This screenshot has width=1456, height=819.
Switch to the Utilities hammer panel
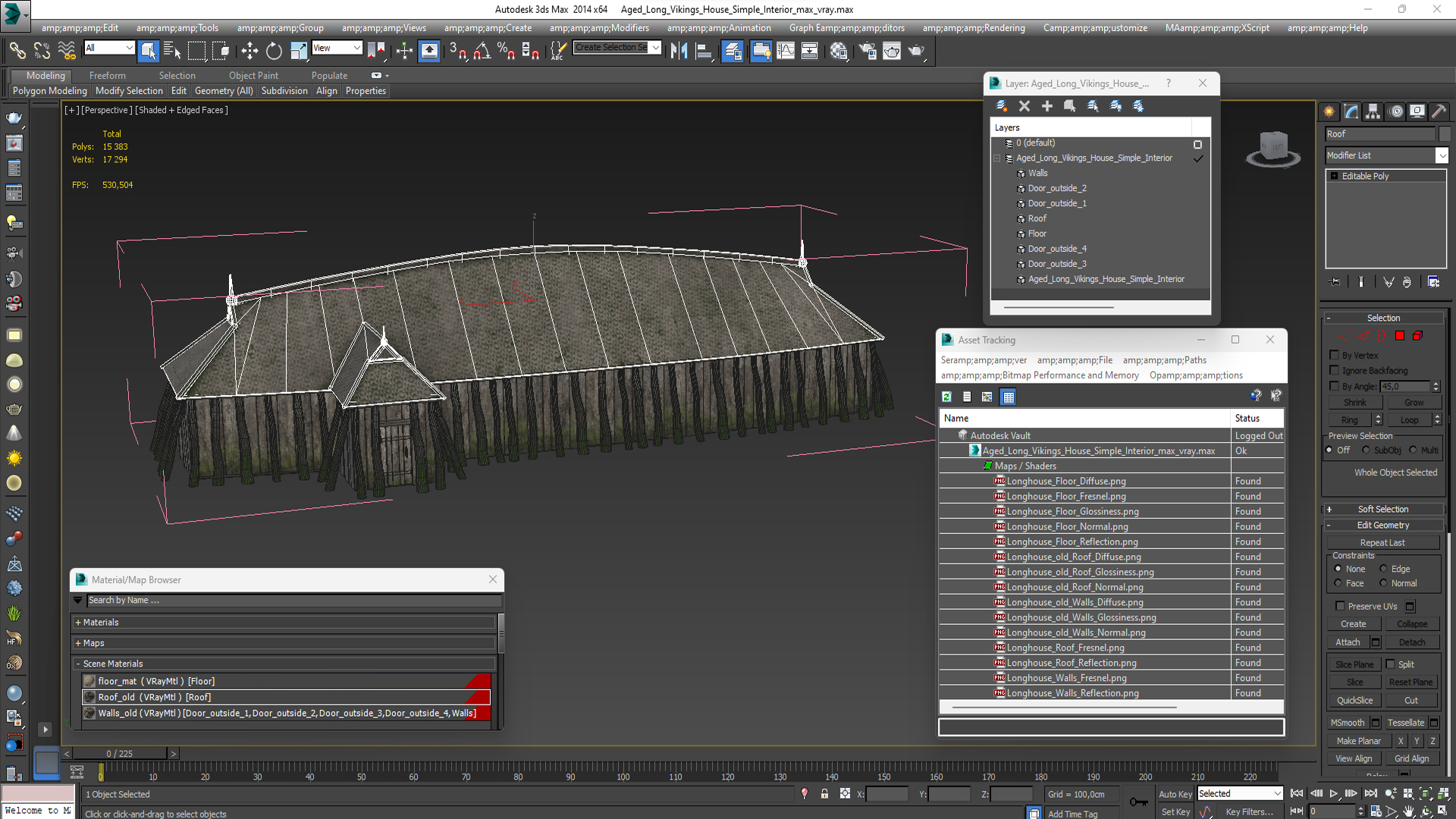coord(1439,111)
